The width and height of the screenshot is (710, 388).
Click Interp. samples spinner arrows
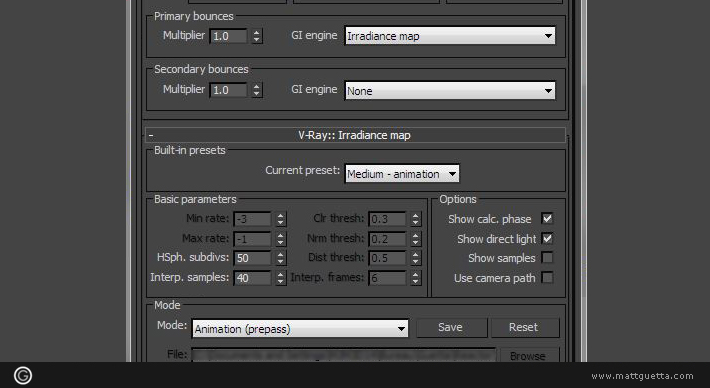click(281, 278)
